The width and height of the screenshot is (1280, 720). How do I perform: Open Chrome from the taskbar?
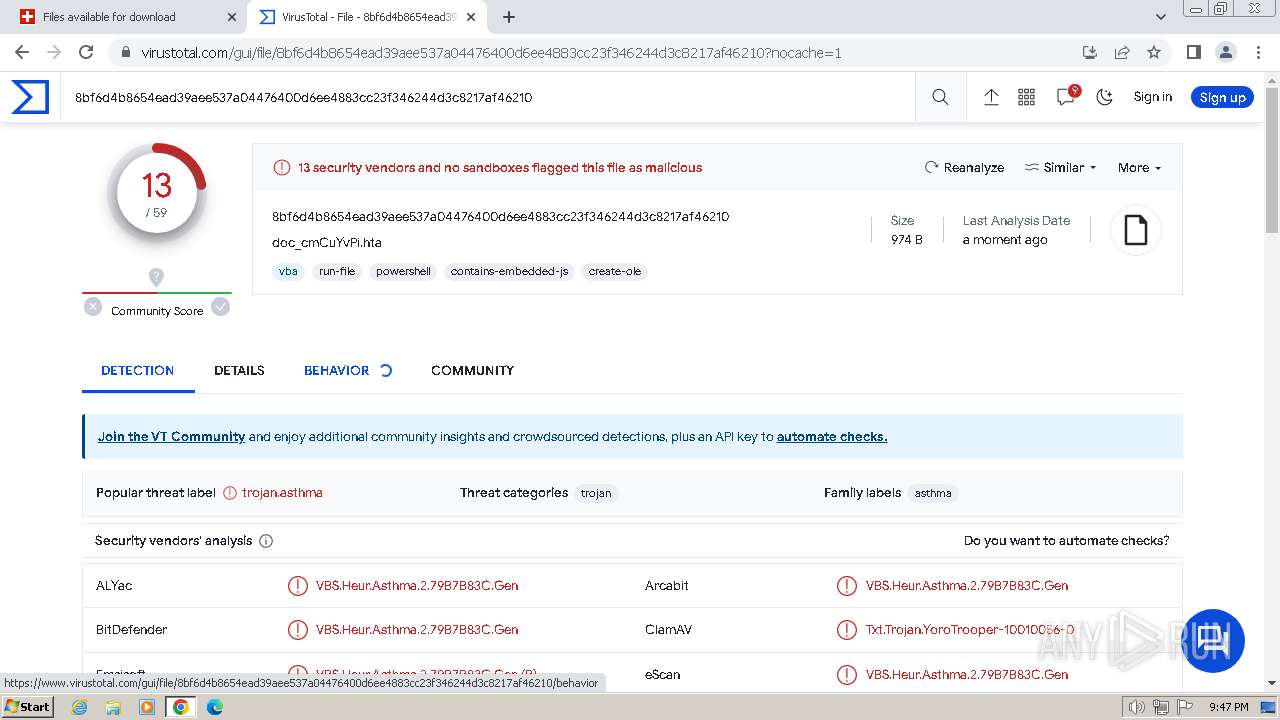[x=180, y=707]
